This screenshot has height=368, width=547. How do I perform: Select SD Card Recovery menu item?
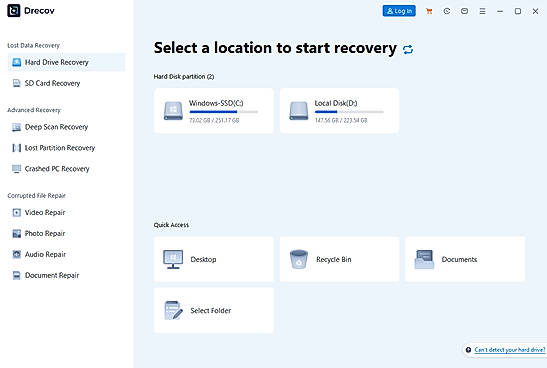[66, 83]
